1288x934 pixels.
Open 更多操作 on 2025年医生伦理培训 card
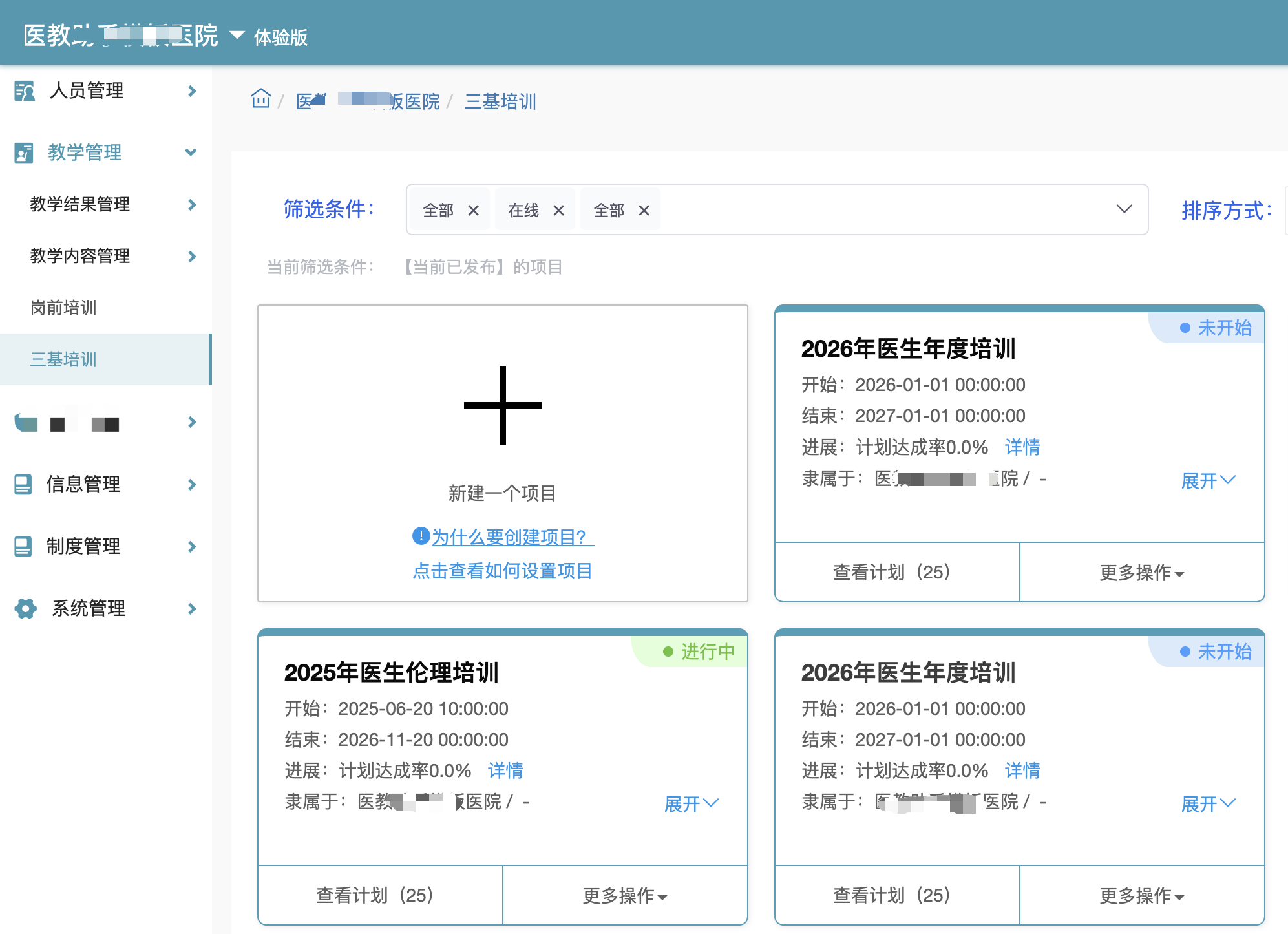[624, 896]
